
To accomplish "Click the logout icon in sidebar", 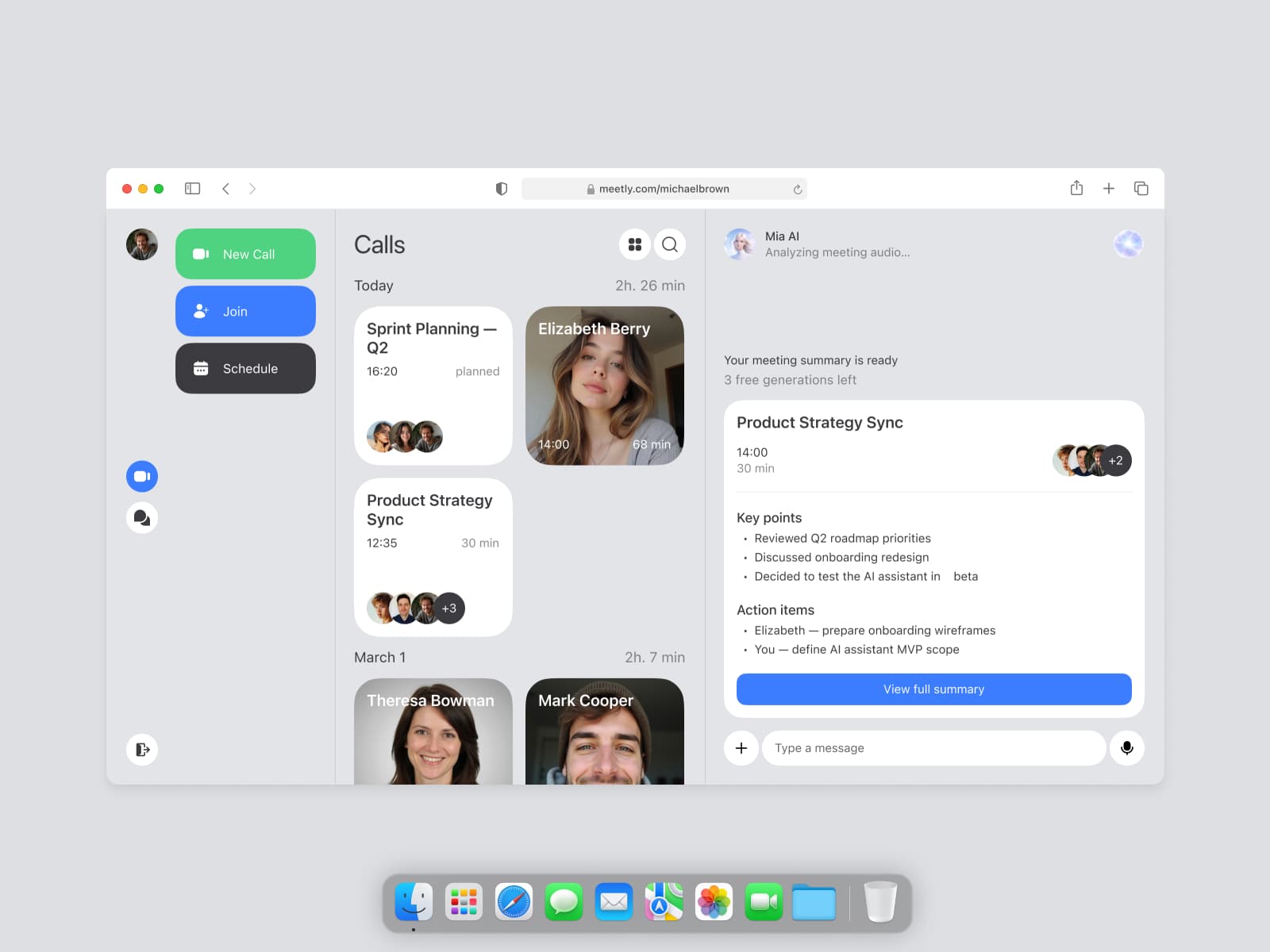I will (142, 750).
